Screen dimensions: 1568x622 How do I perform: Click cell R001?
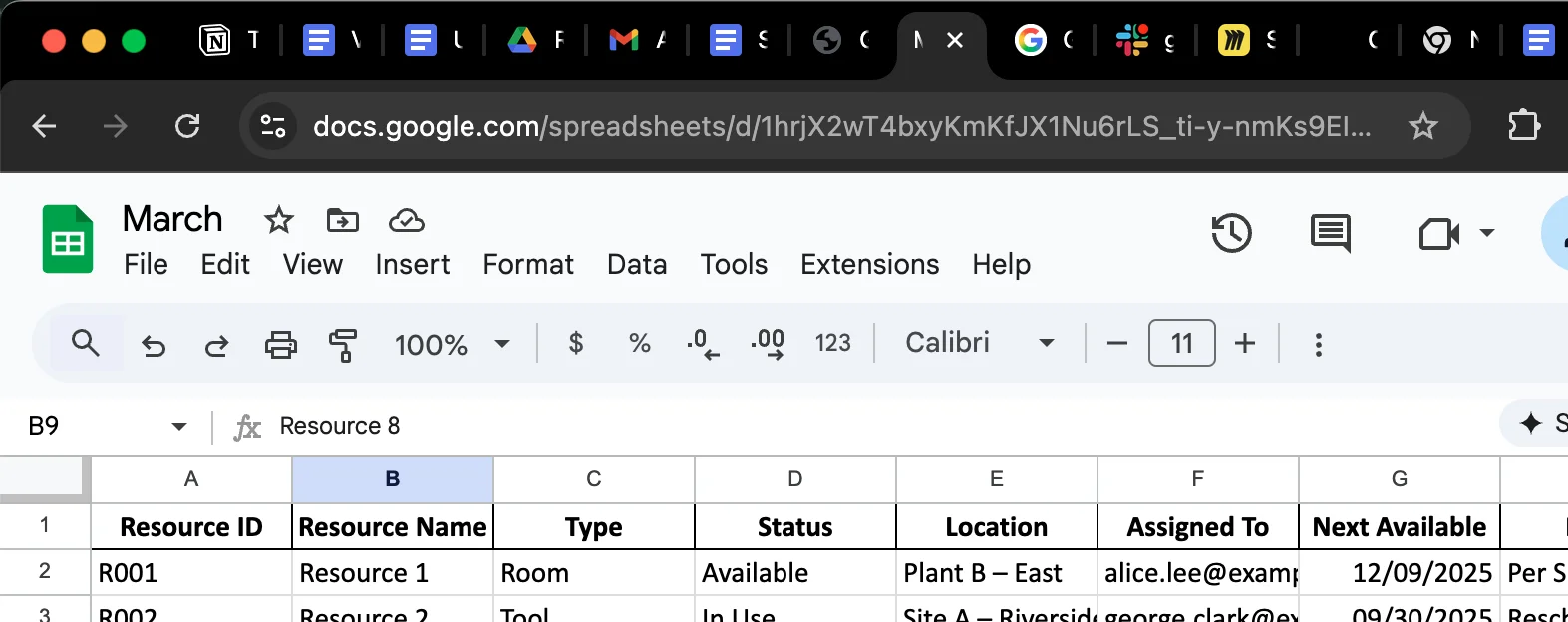tap(191, 573)
